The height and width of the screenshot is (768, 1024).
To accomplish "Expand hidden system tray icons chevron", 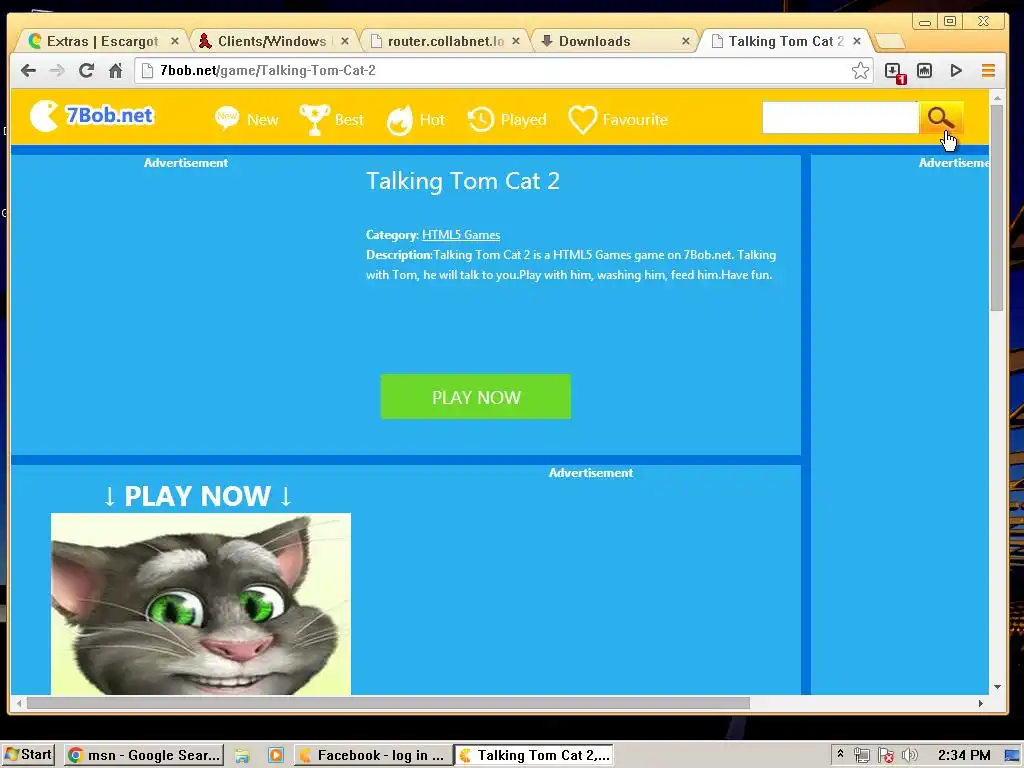I will [x=840, y=754].
